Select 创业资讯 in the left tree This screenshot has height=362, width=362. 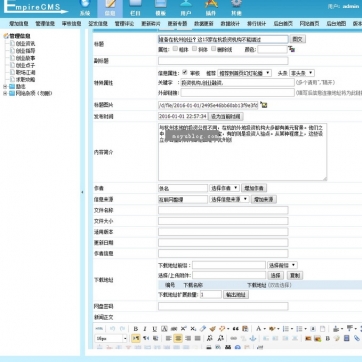(x=26, y=43)
